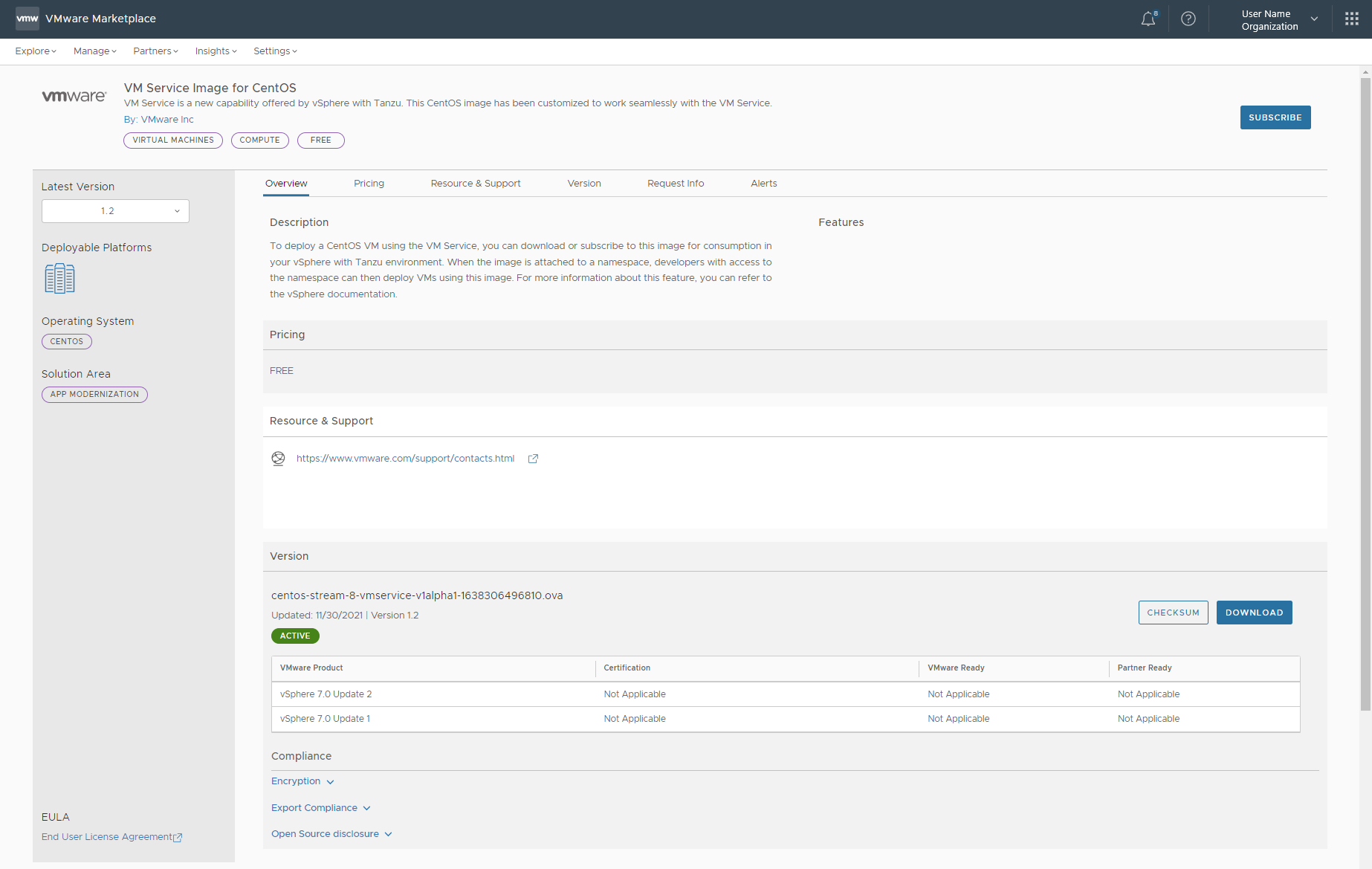Switch to the Resource & Support tab
The height and width of the screenshot is (869, 1372).
(476, 184)
